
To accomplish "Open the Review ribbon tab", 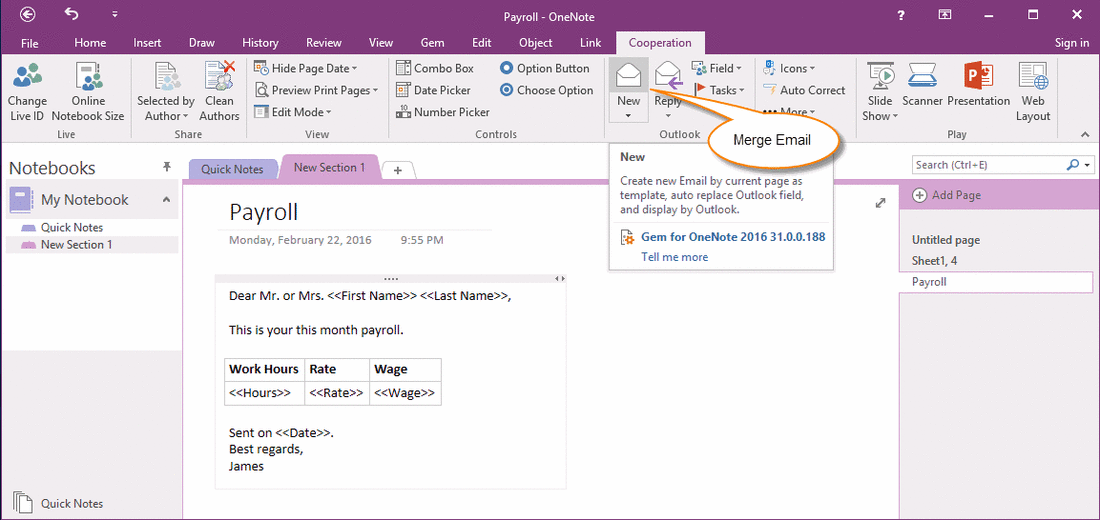I will tap(324, 43).
